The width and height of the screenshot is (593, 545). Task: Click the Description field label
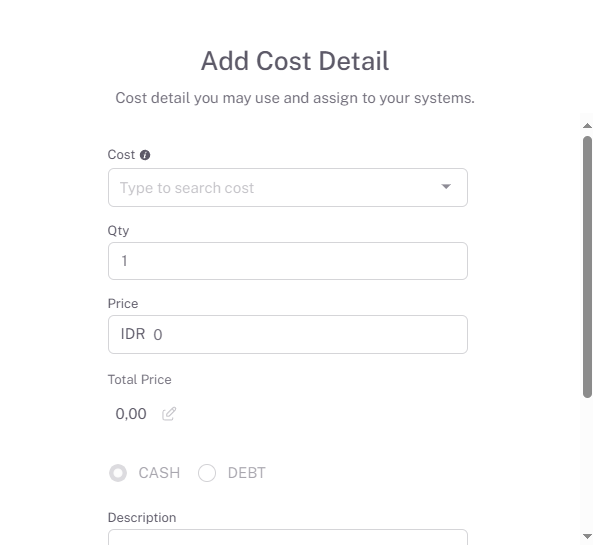pos(142,518)
